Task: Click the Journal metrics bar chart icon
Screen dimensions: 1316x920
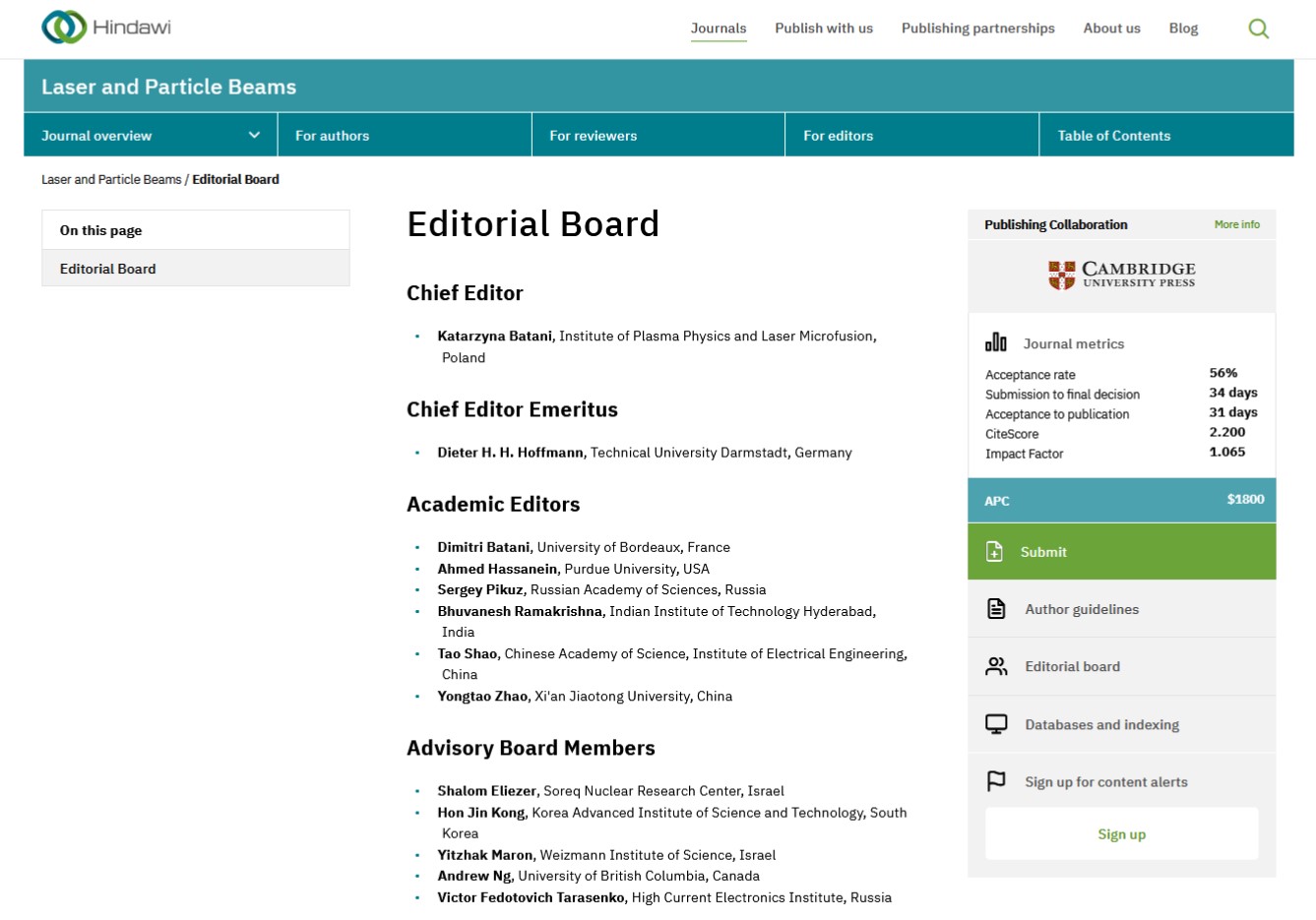Action: tap(996, 342)
